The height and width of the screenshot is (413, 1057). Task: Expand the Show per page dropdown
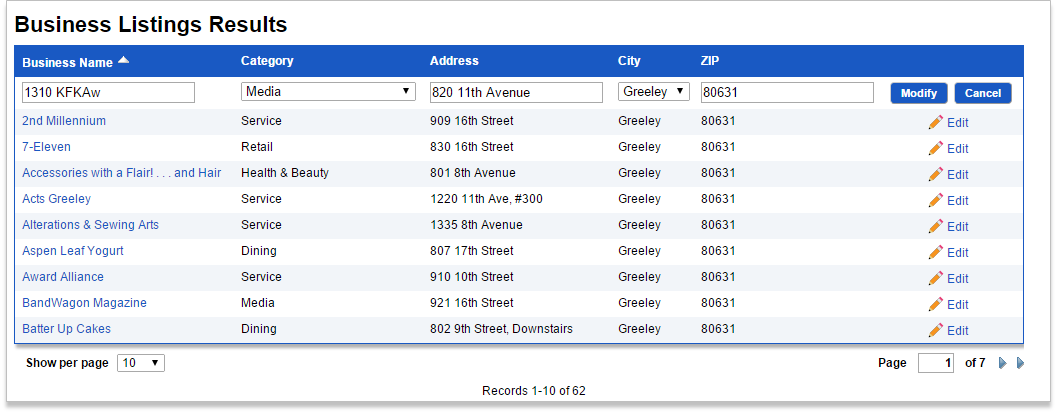[141, 363]
